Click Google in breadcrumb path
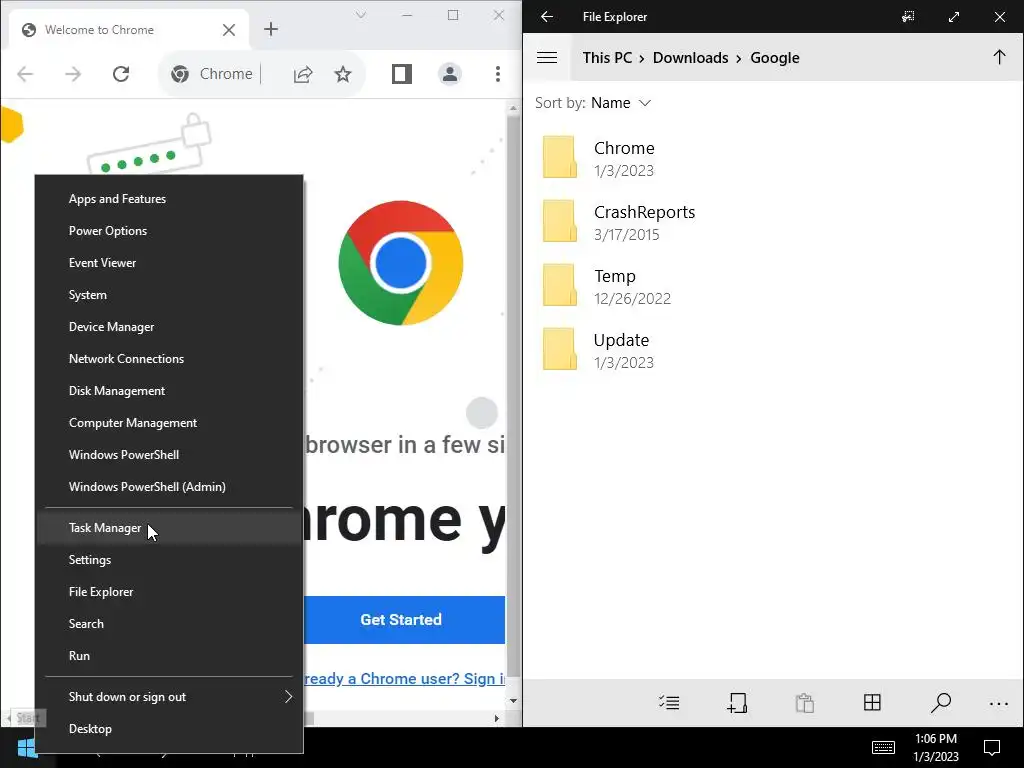1024x768 pixels. point(775,57)
